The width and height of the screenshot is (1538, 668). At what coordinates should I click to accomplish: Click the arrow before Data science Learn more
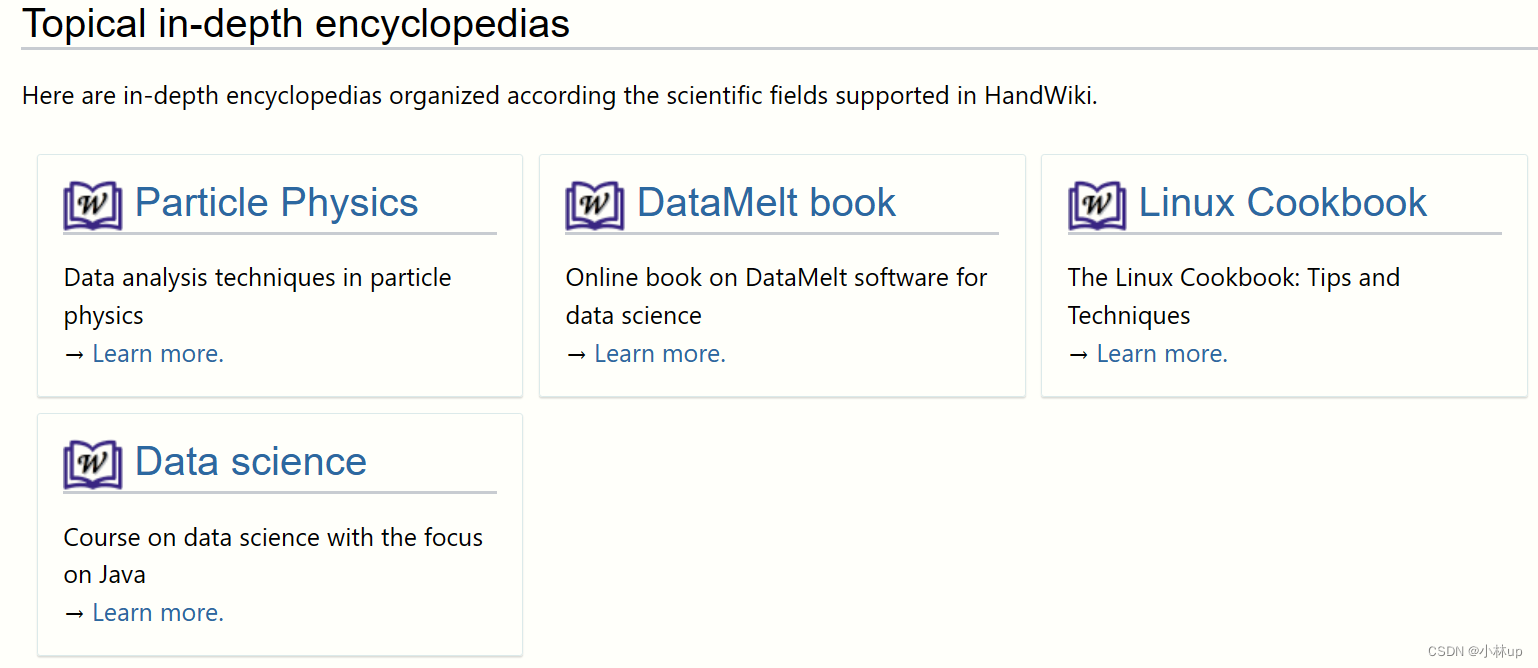pos(74,612)
